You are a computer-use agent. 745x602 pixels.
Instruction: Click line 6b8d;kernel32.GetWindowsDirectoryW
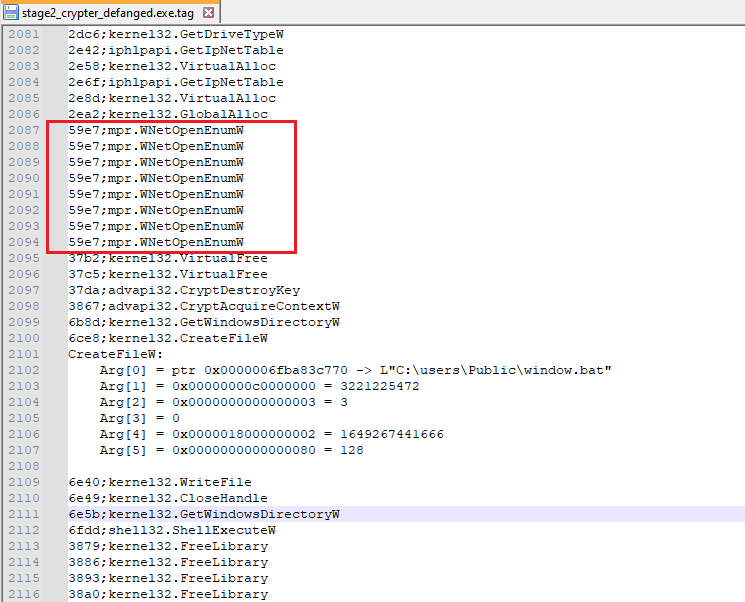click(x=204, y=322)
